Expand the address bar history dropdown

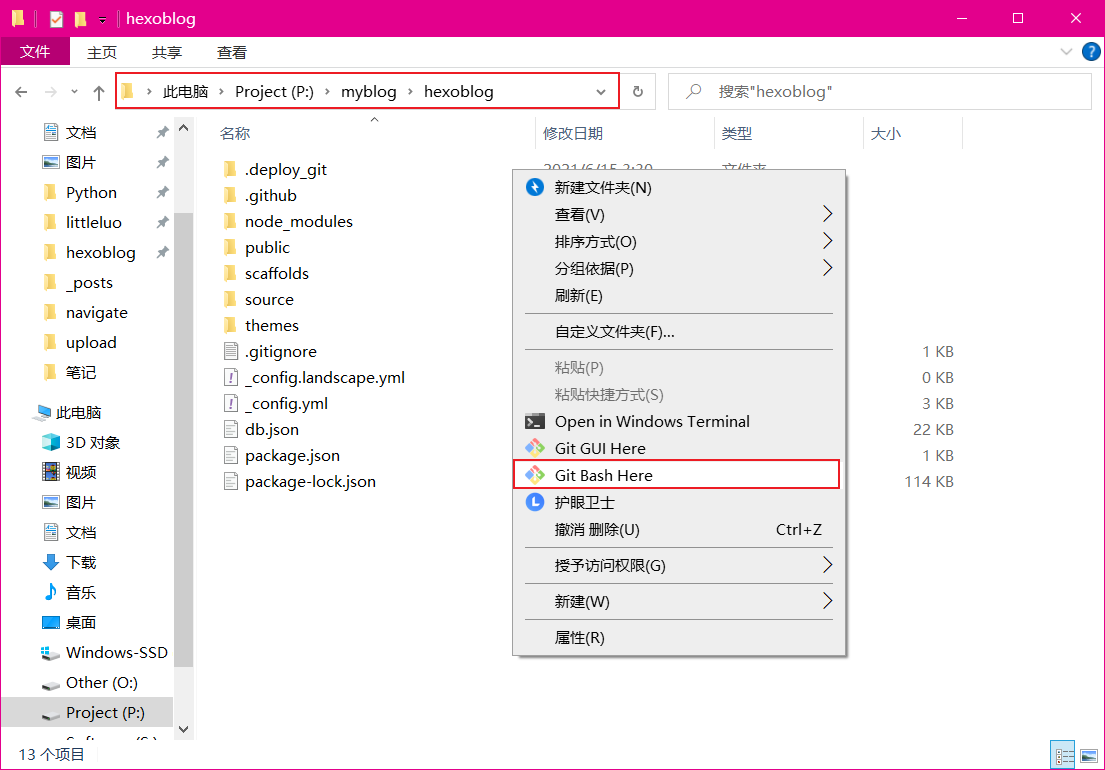pyautogui.click(x=601, y=92)
